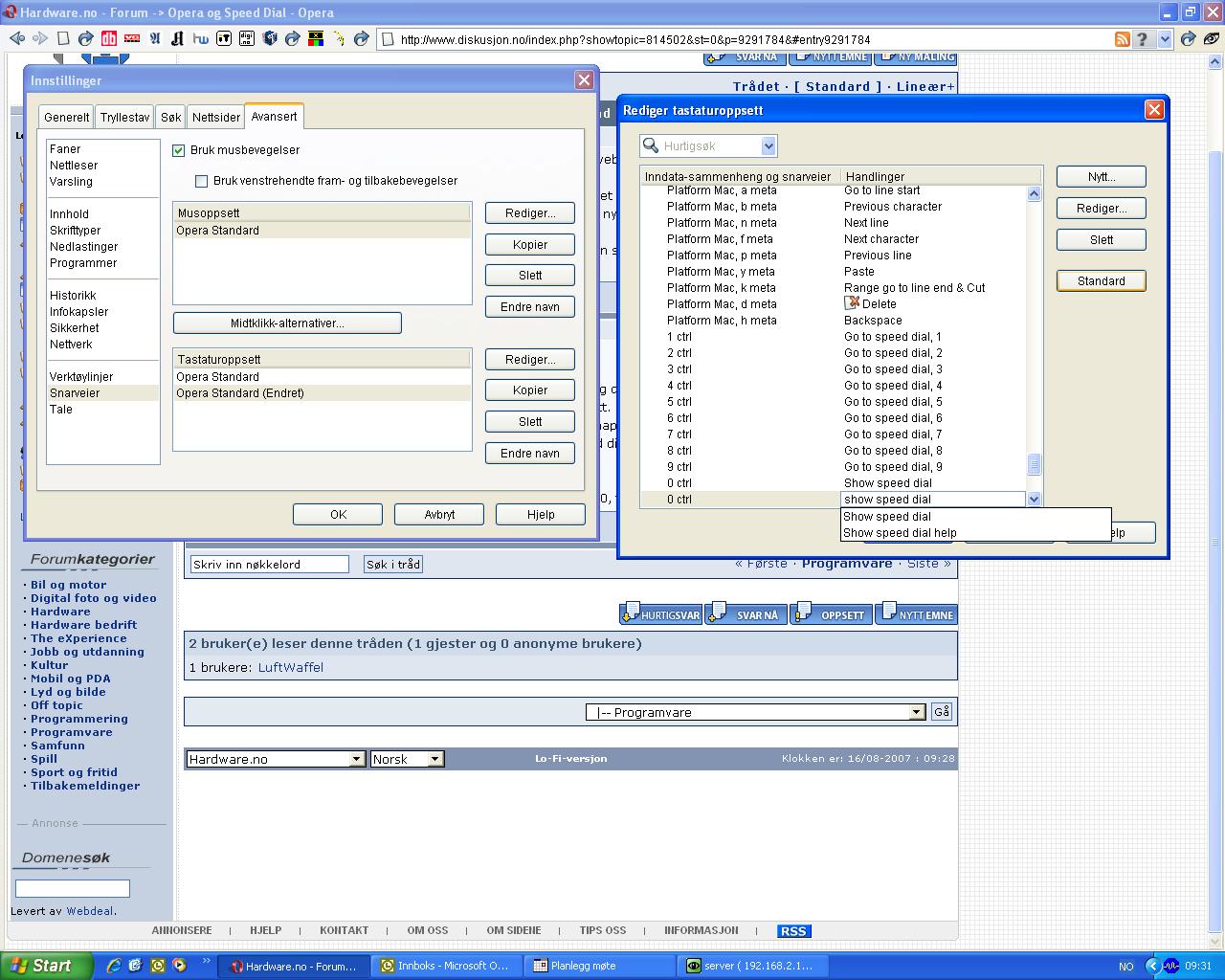
Task: Open the 'Programvare' forum jump dropdown
Action: (916, 712)
